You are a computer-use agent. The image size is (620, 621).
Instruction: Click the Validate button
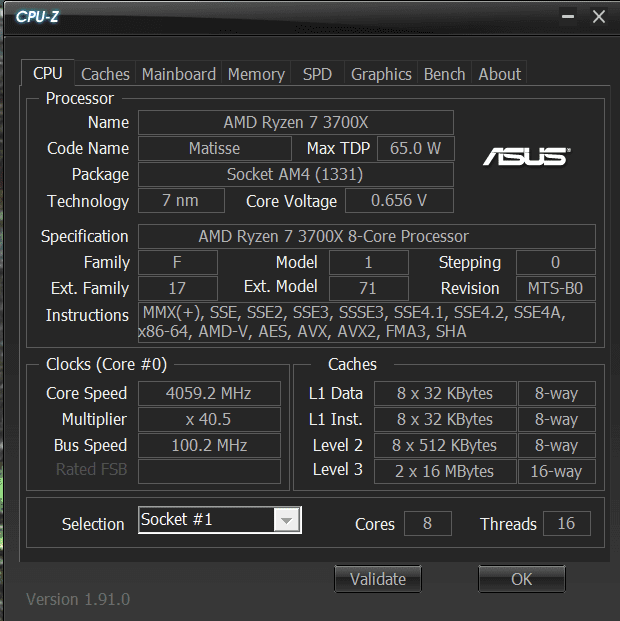pos(378,579)
